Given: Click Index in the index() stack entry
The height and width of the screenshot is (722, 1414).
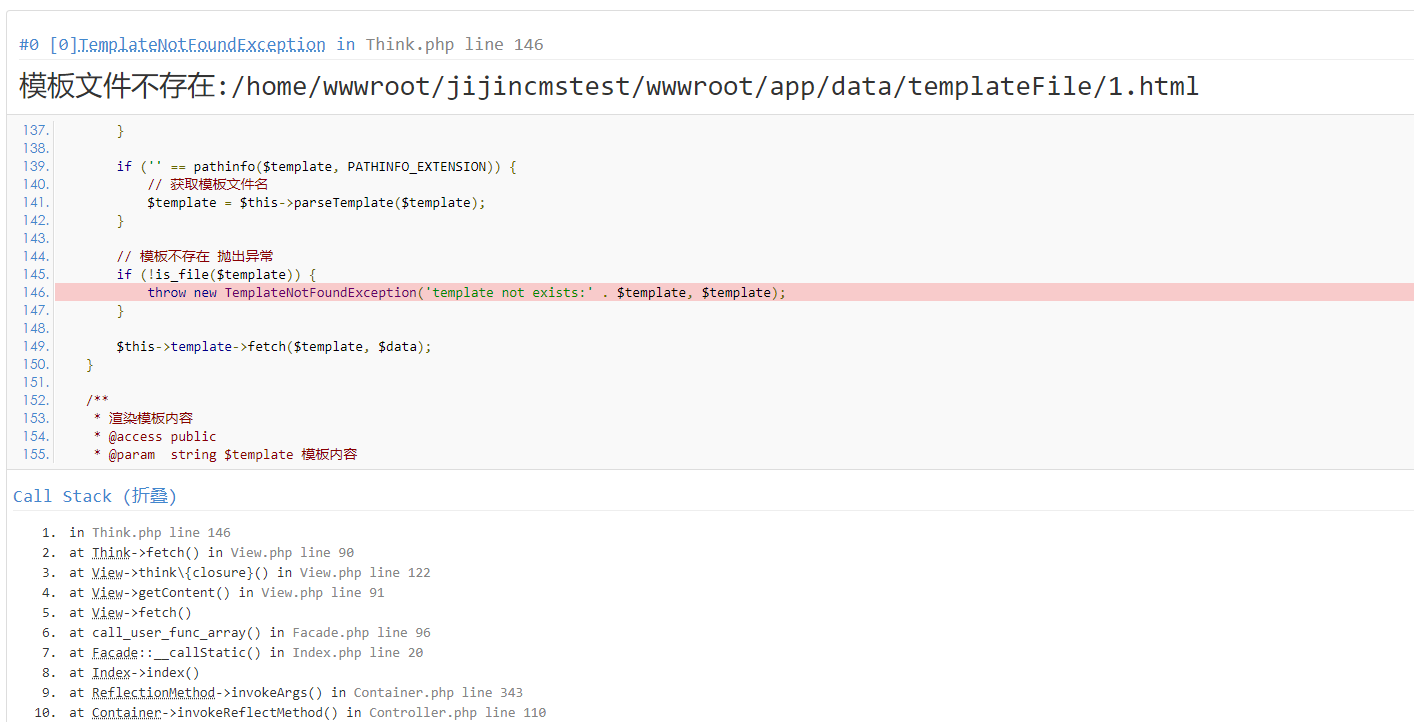Looking at the screenshot, I should point(111,672).
